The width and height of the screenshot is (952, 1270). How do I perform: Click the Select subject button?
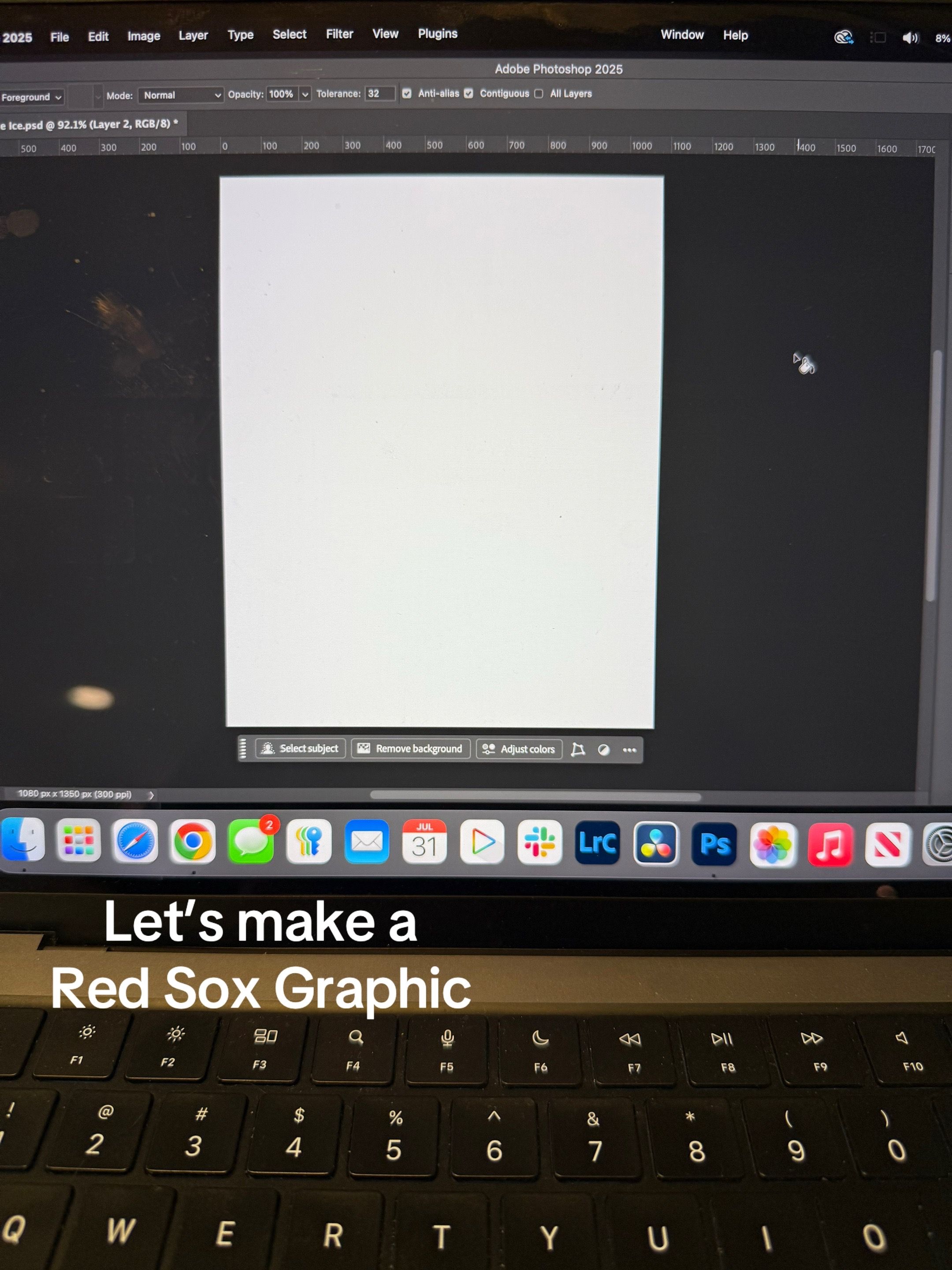pos(300,748)
